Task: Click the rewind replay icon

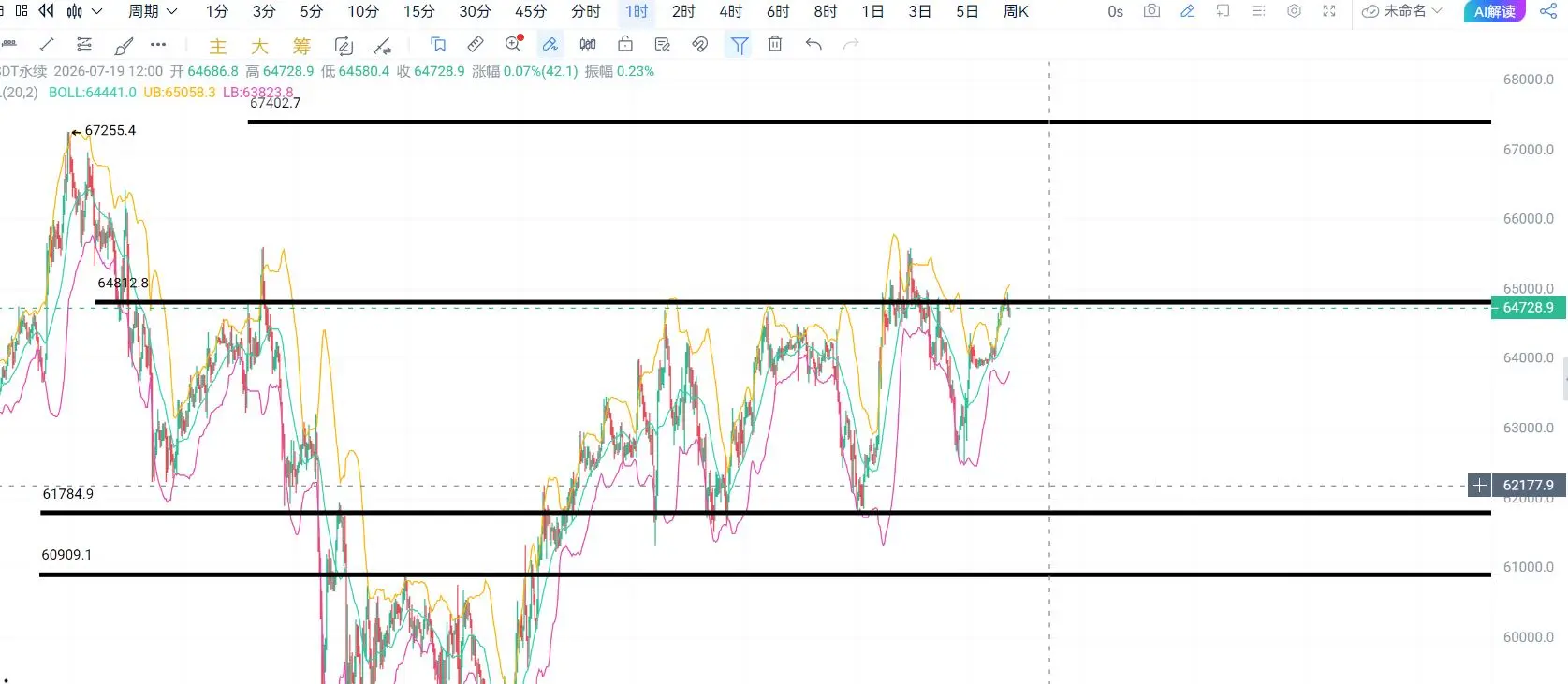Action: [x=46, y=11]
